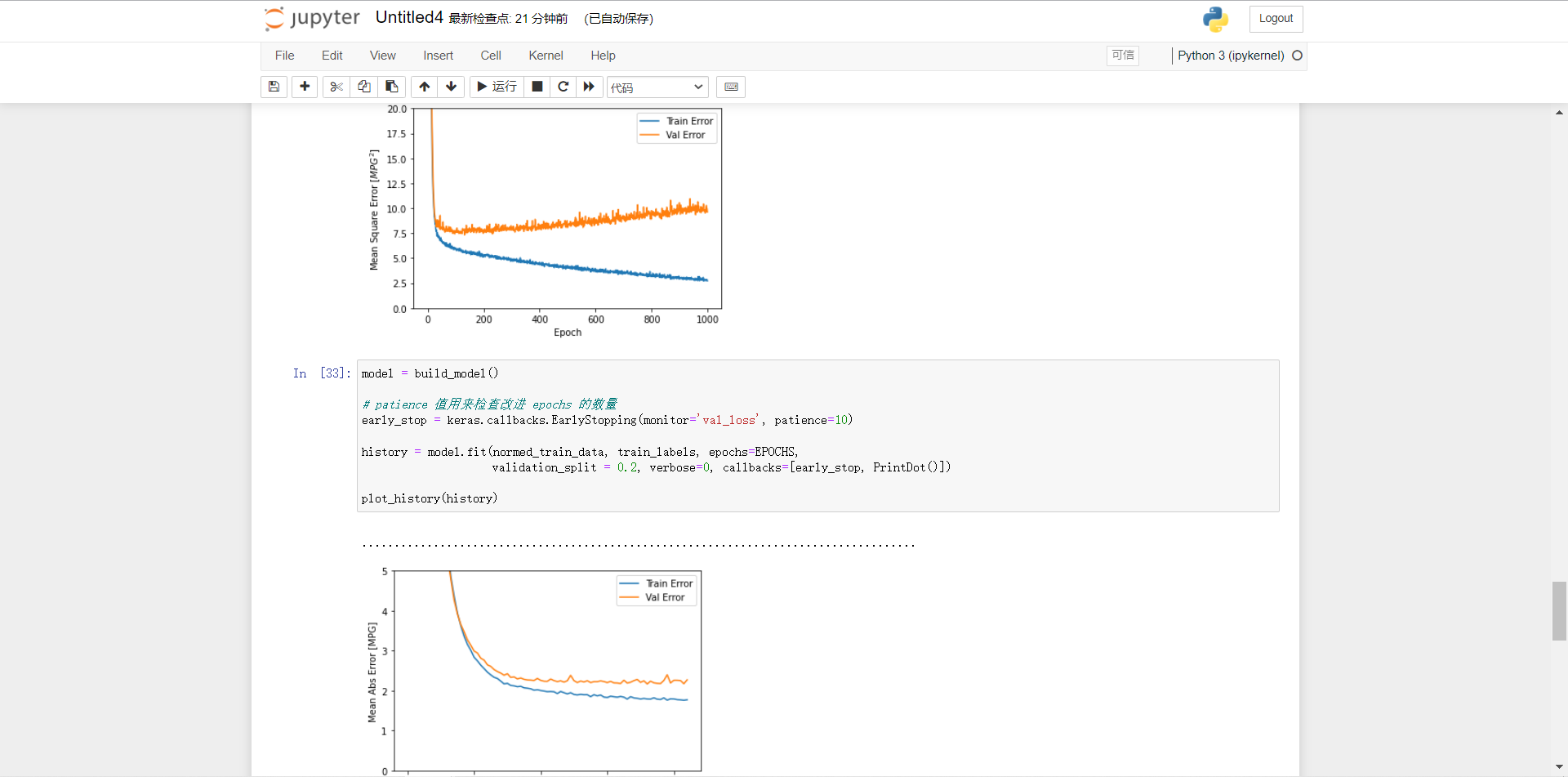Click the validation_split = 0.2 code line

[x=721, y=467]
